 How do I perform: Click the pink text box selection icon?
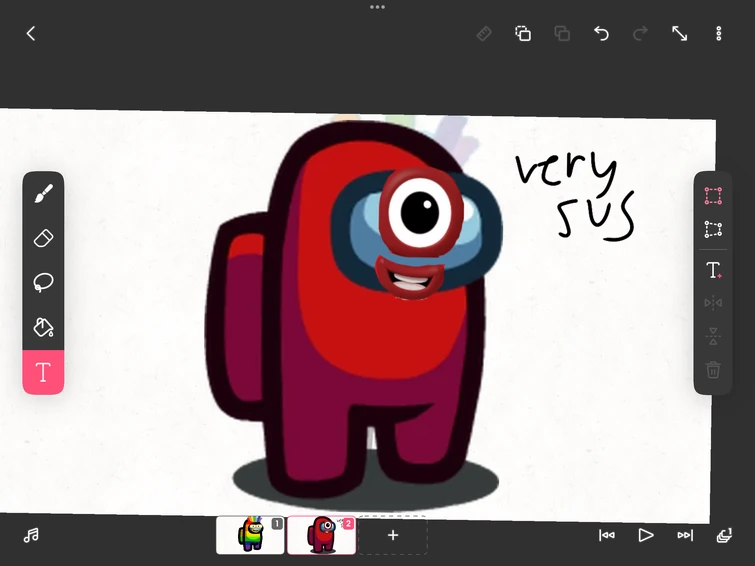click(713, 196)
